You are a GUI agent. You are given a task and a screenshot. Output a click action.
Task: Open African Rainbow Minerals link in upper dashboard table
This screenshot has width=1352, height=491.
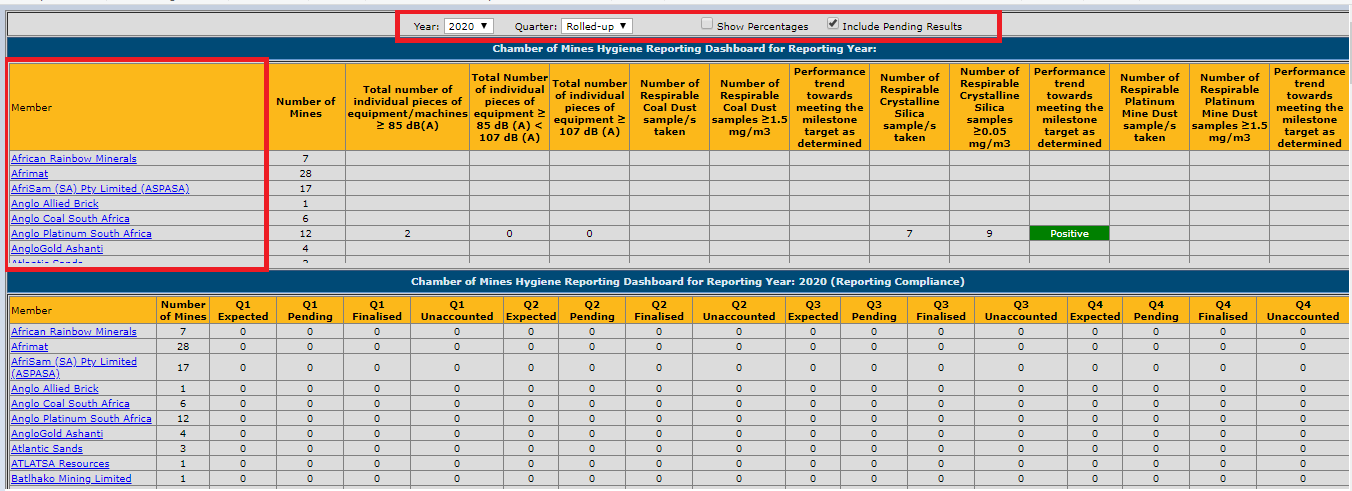coord(74,158)
